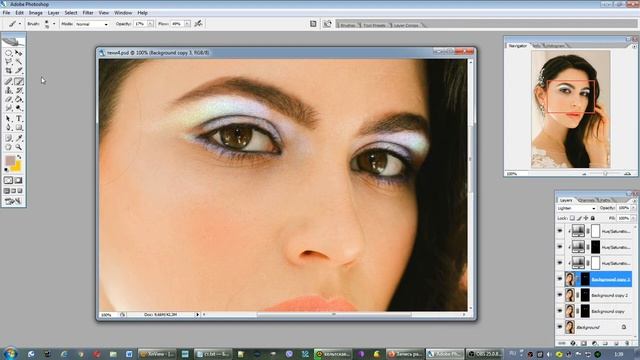Toggle lock image pixels option
Viewport: 640px width, 360px height.
[579, 218]
